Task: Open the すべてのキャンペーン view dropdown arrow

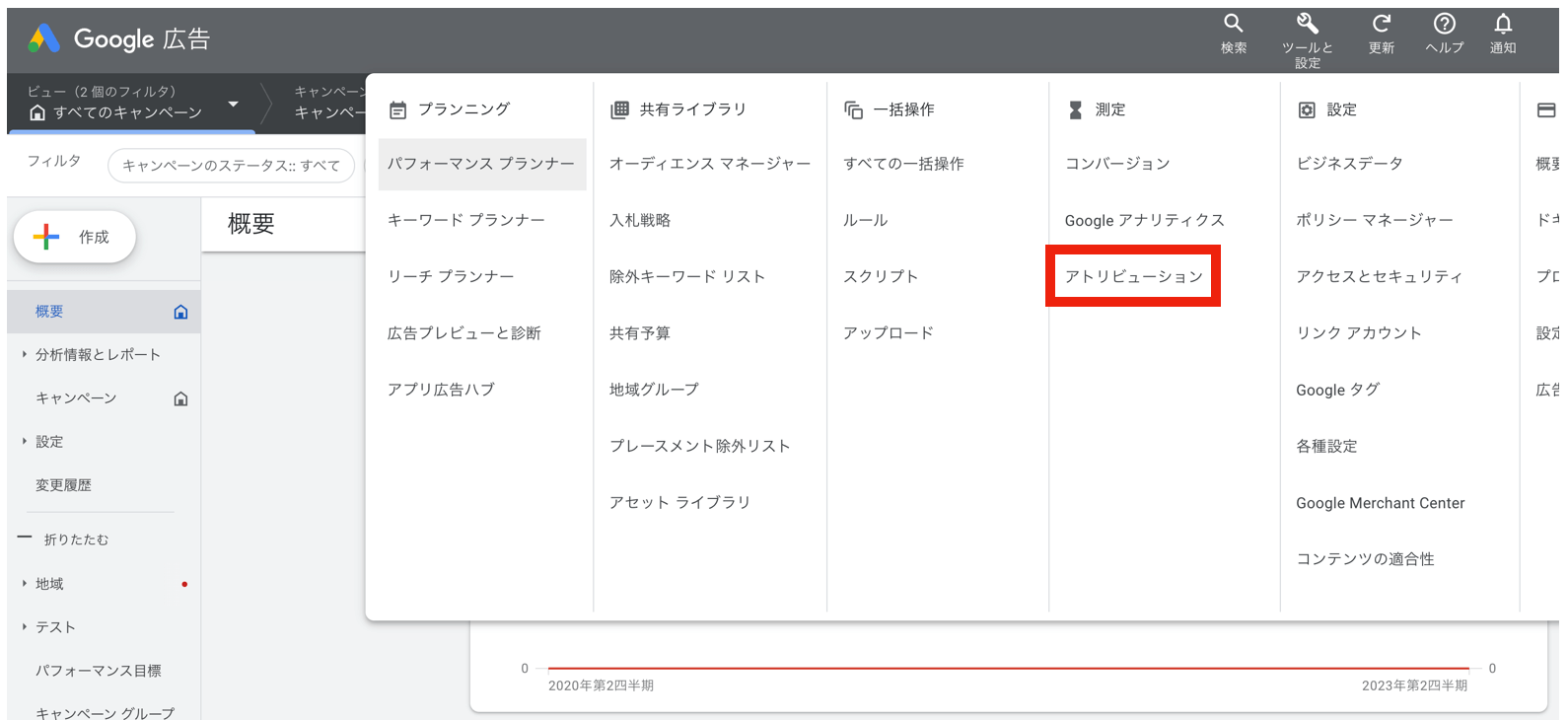Action: pyautogui.click(x=233, y=104)
